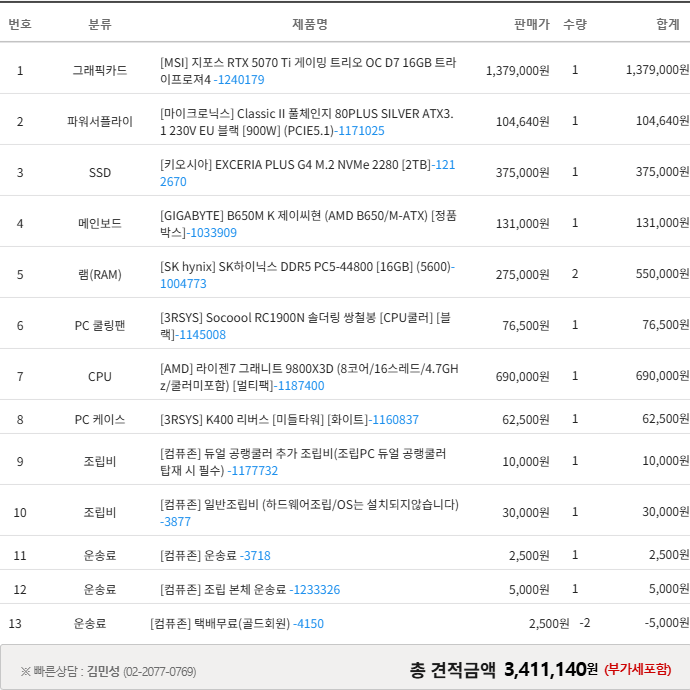
Task: Open the 운송료 item link 3718
Action: tap(256, 555)
